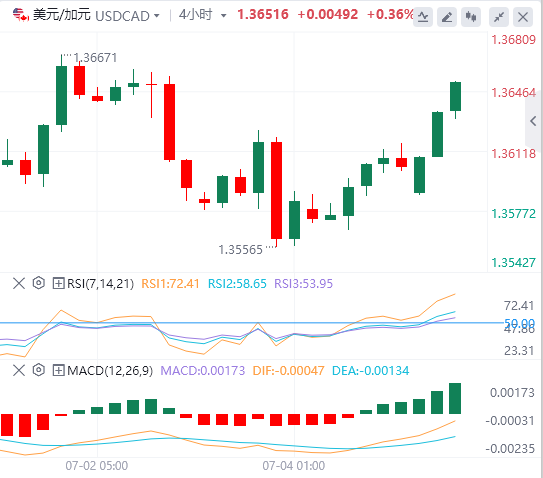The height and width of the screenshot is (478, 543).
Task: Open the USDCAD symbol dropdown
Action: click(x=127, y=16)
